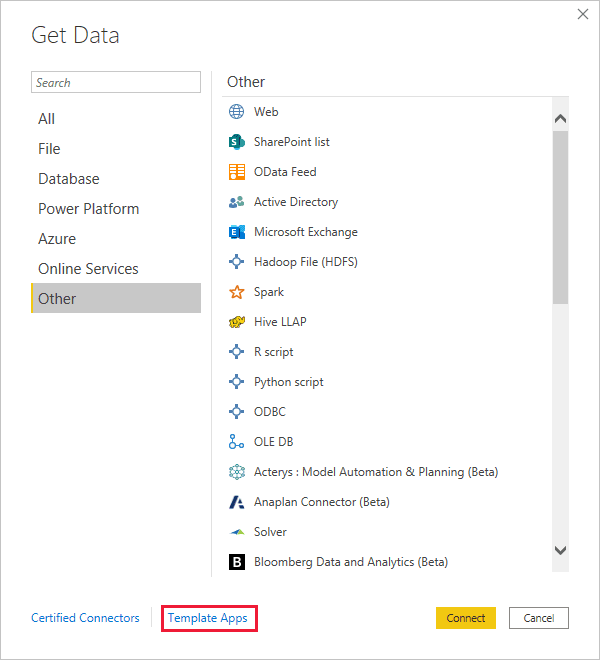This screenshot has height=660, width=600.
Task: Click inside the Search box
Action: click(x=116, y=83)
